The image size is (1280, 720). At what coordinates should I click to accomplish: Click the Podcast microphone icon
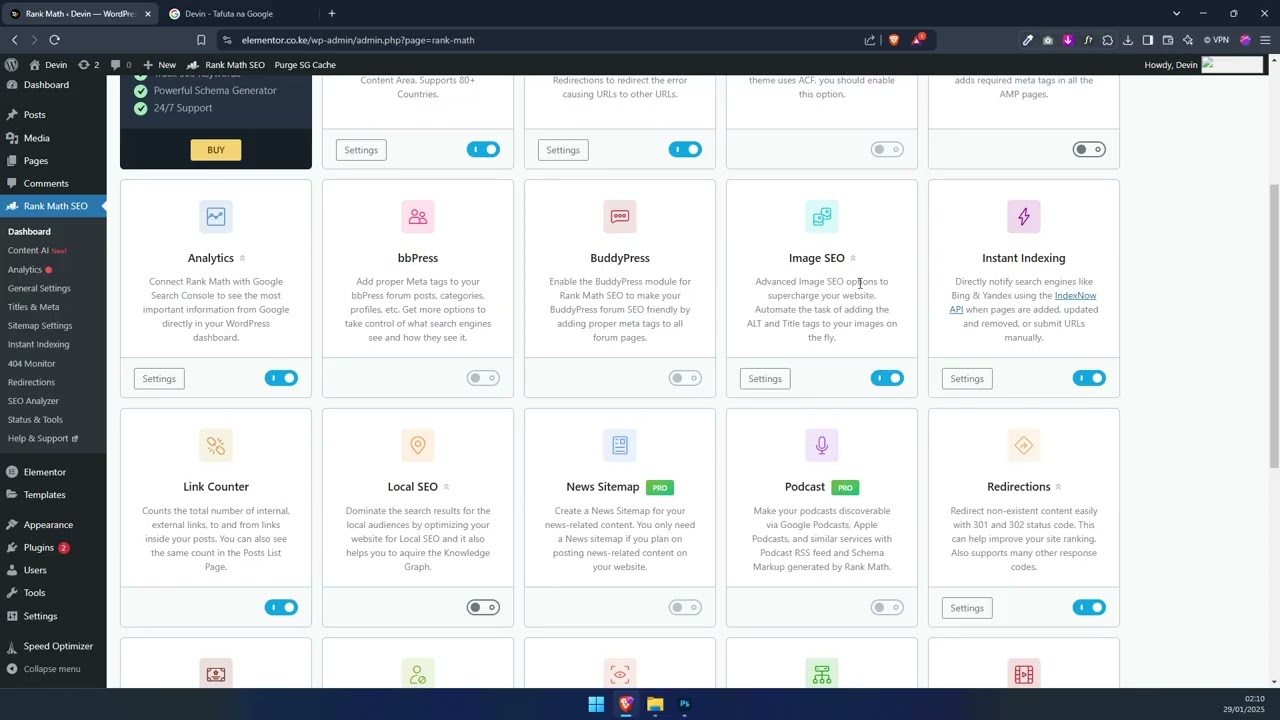[822, 445]
